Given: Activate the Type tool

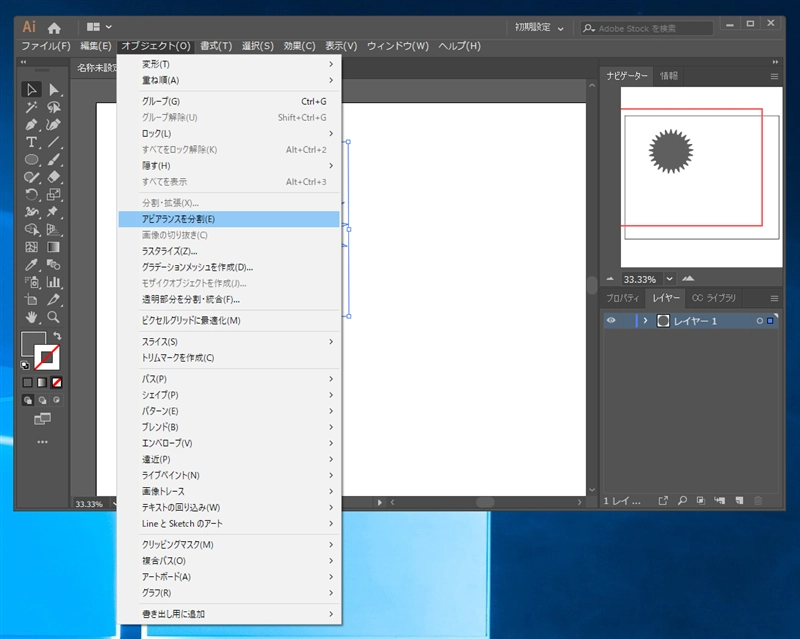Looking at the screenshot, I should [x=31, y=142].
